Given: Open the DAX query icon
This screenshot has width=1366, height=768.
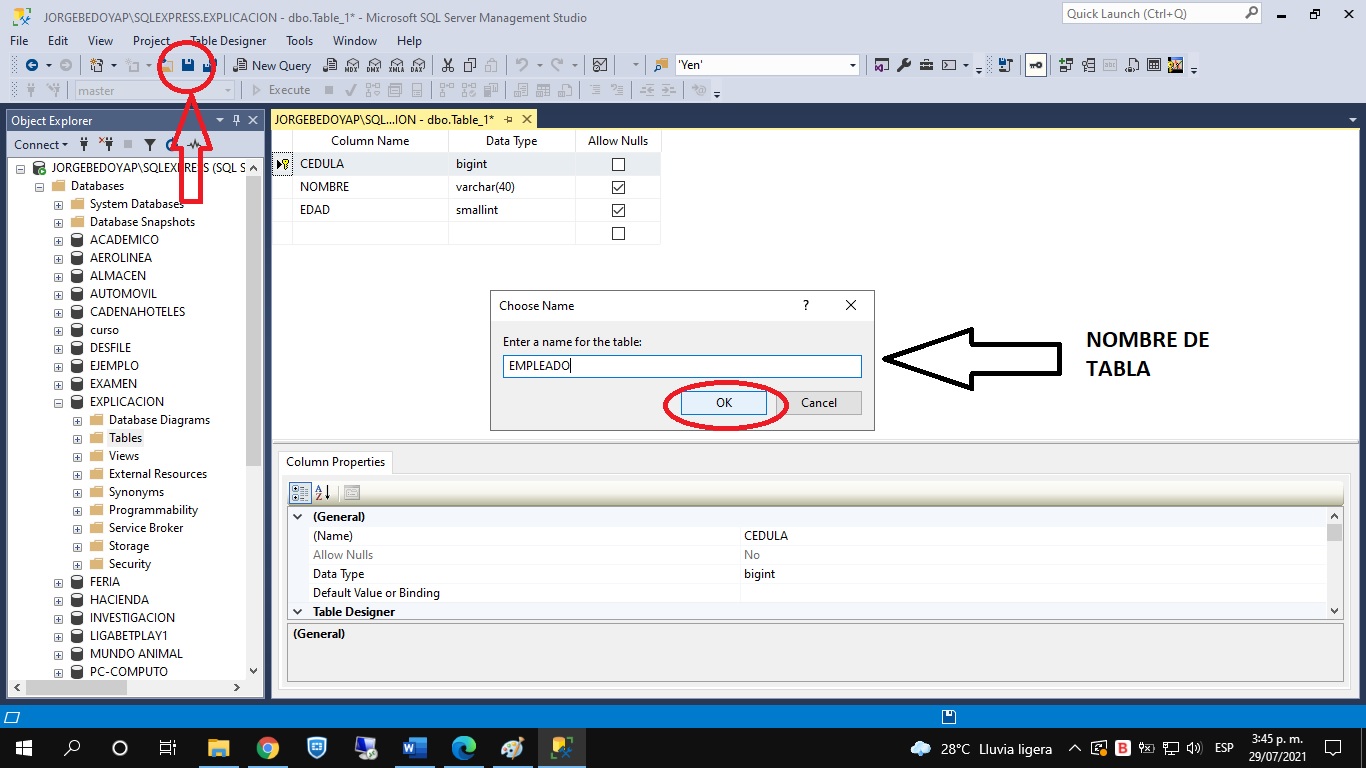Looking at the screenshot, I should tap(418, 65).
